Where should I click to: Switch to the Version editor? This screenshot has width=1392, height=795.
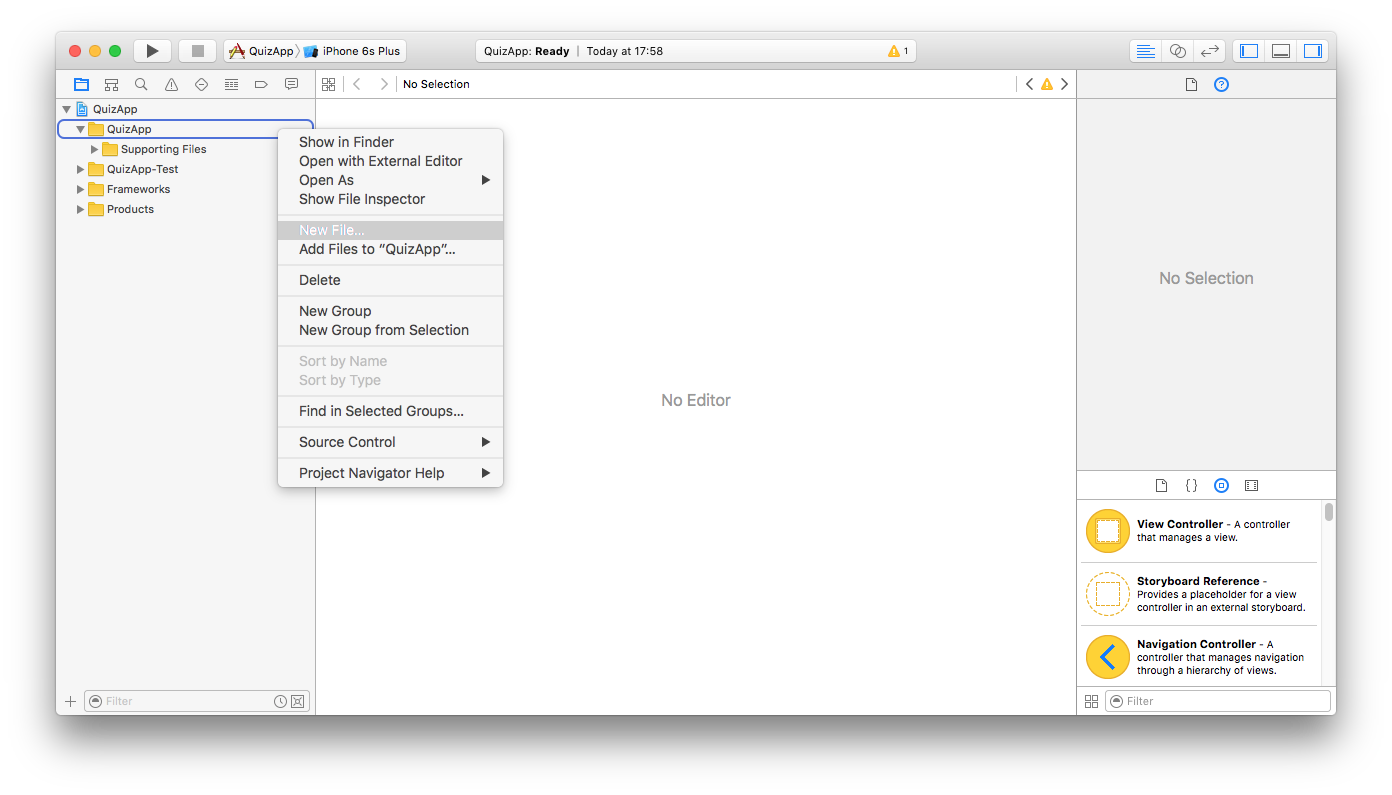point(1210,51)
